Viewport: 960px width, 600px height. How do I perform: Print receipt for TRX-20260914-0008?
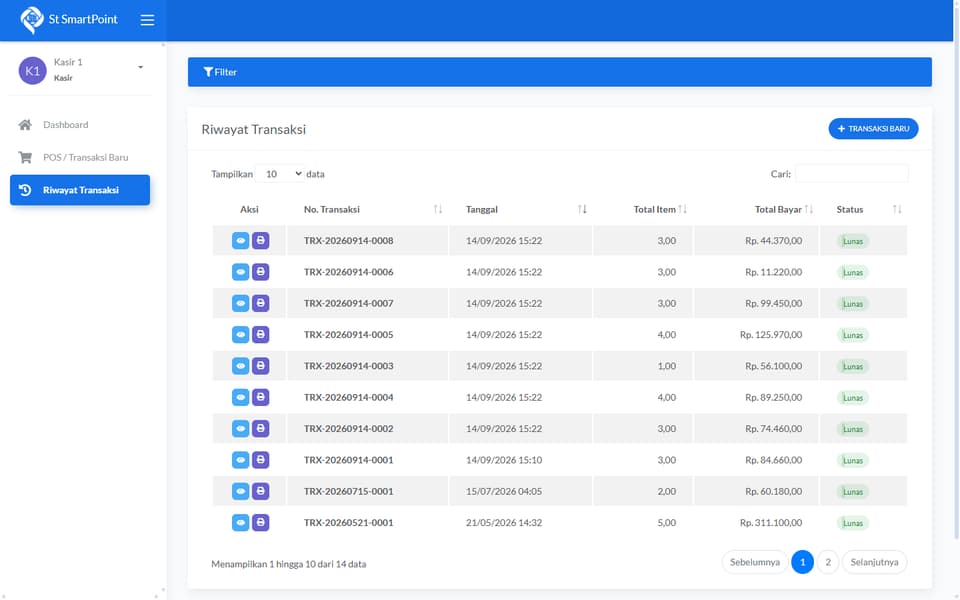pyautogui.click(x=261, y=241)
